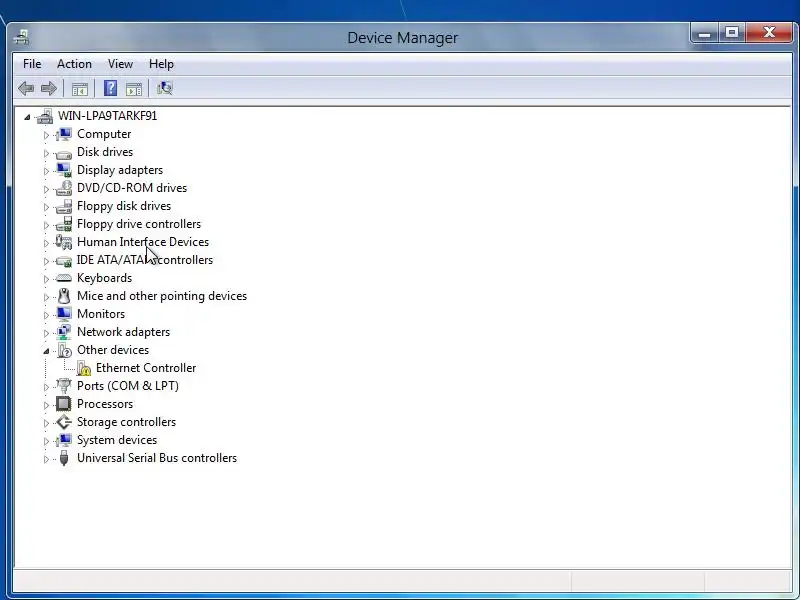Screen dimensions: 800x600
Task: Select the Storage controllers label
Action: (x=127, y=422)
